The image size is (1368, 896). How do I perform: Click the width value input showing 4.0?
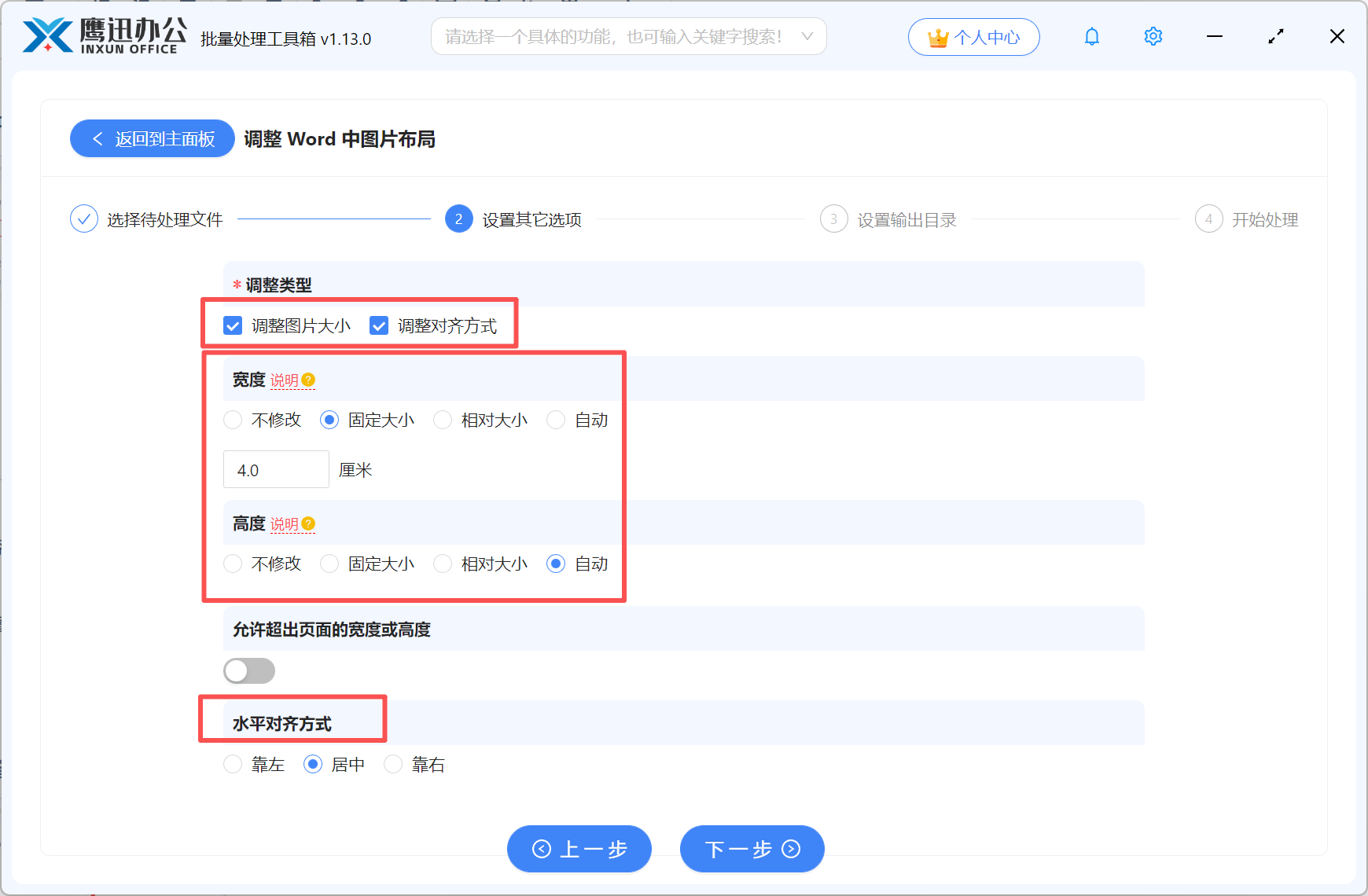coord(276,469)
